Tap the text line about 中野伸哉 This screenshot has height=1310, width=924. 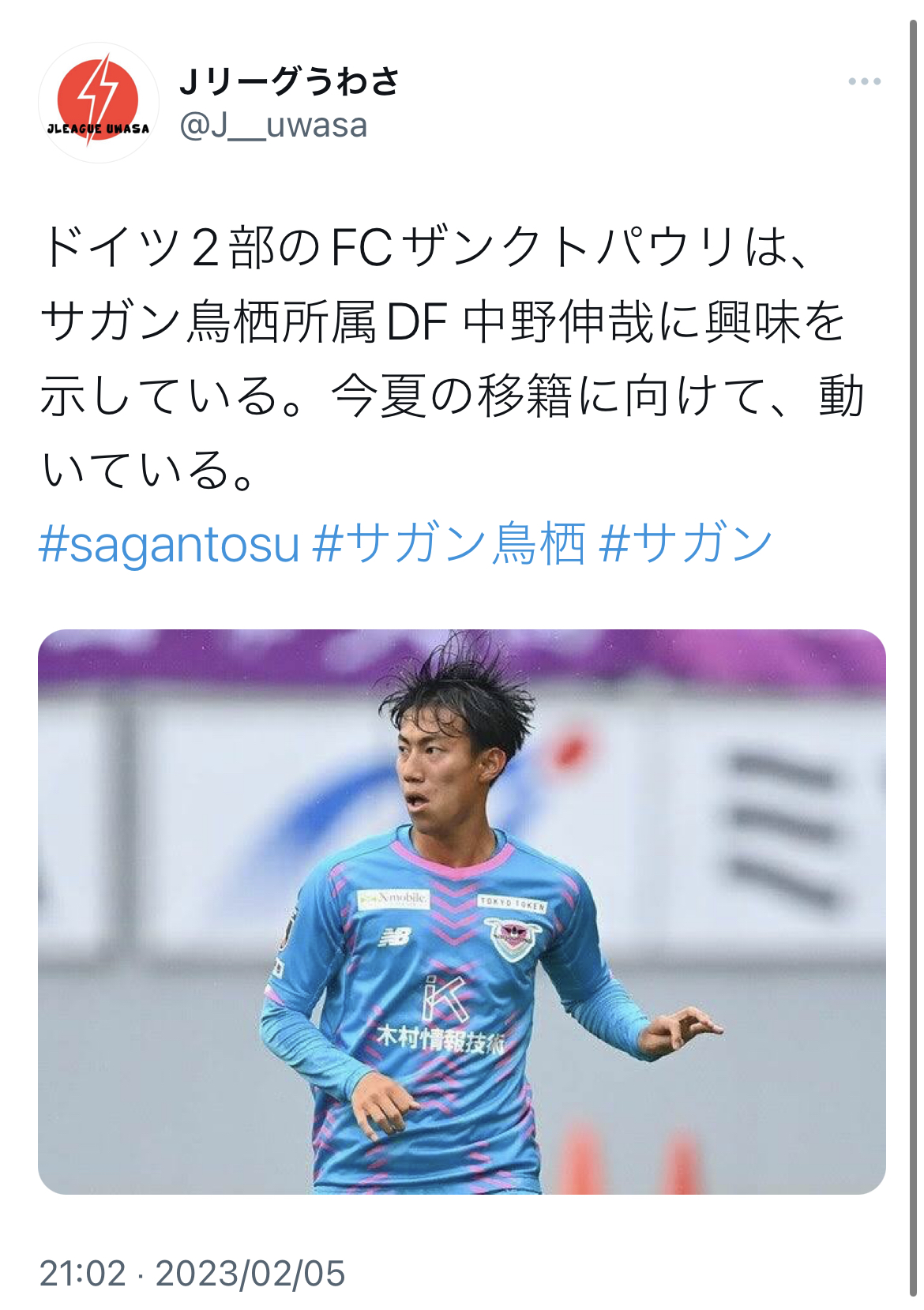[x=443, y=321]
